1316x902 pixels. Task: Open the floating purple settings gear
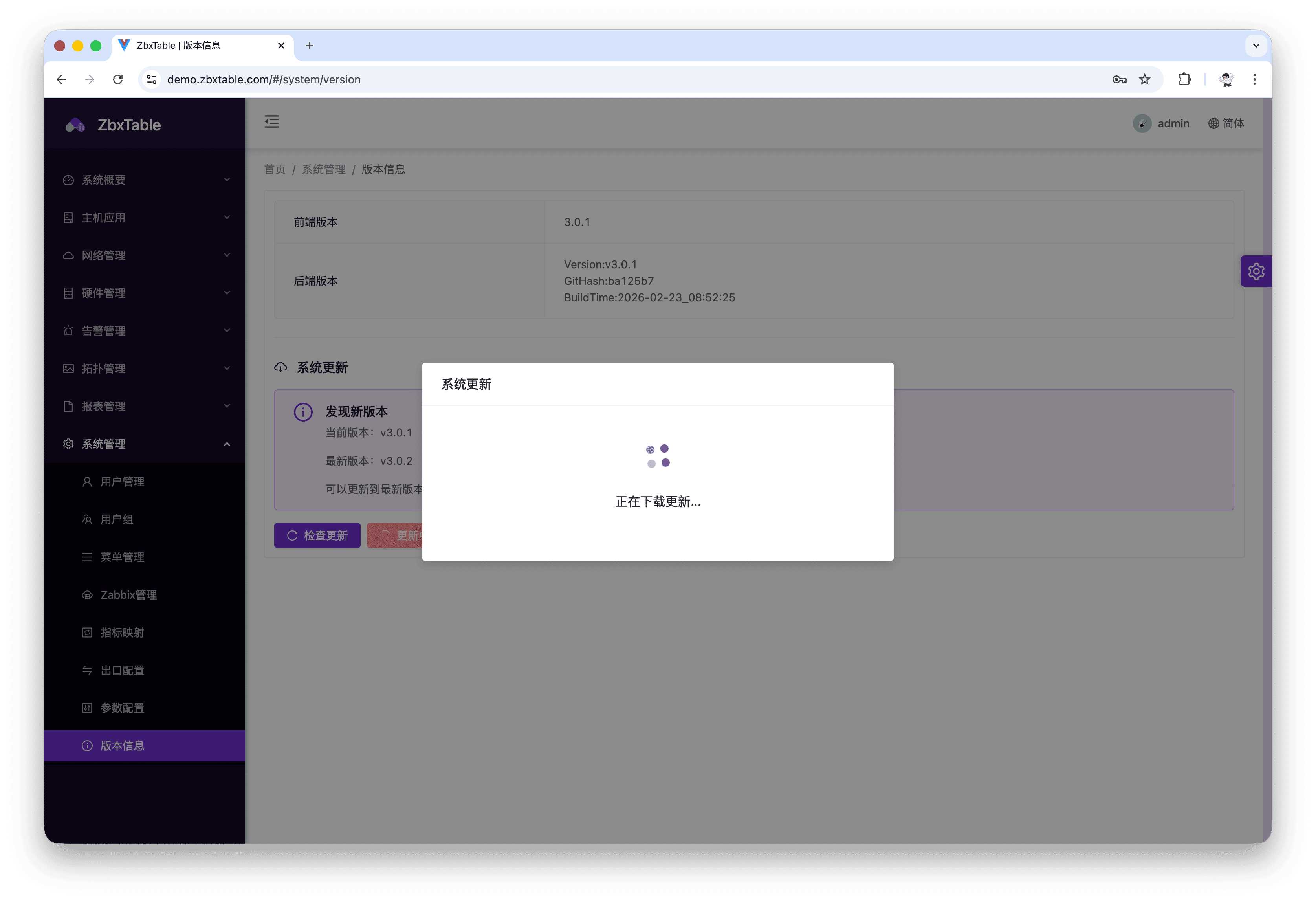pyautogui.click(x=1256, y=271)
